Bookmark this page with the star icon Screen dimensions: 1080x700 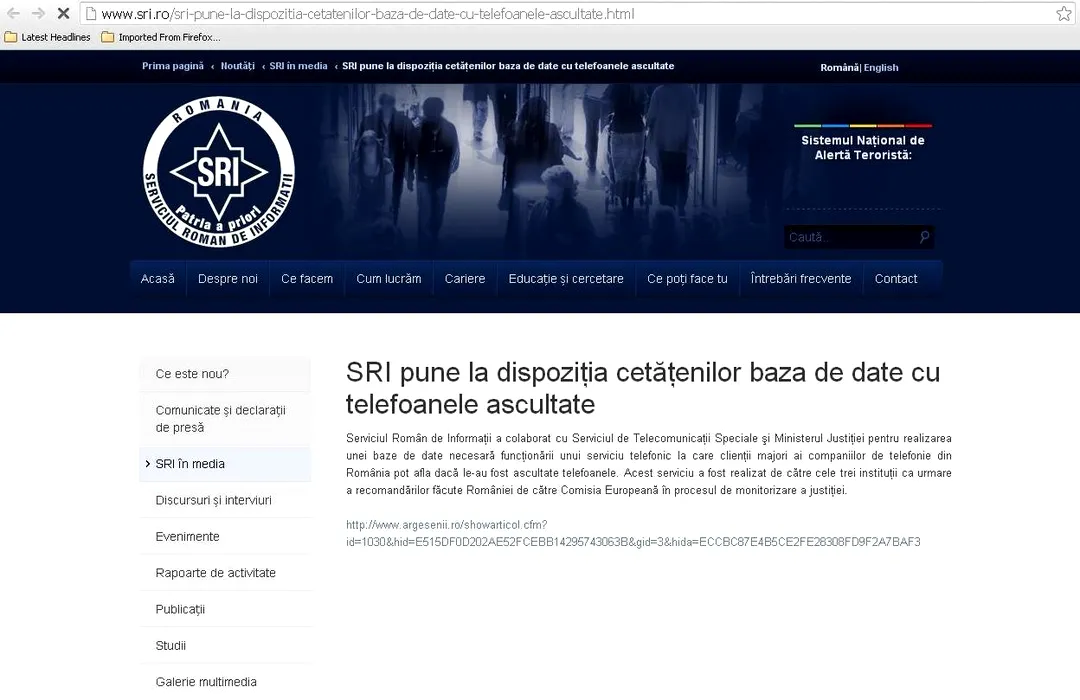(1063, 14)
